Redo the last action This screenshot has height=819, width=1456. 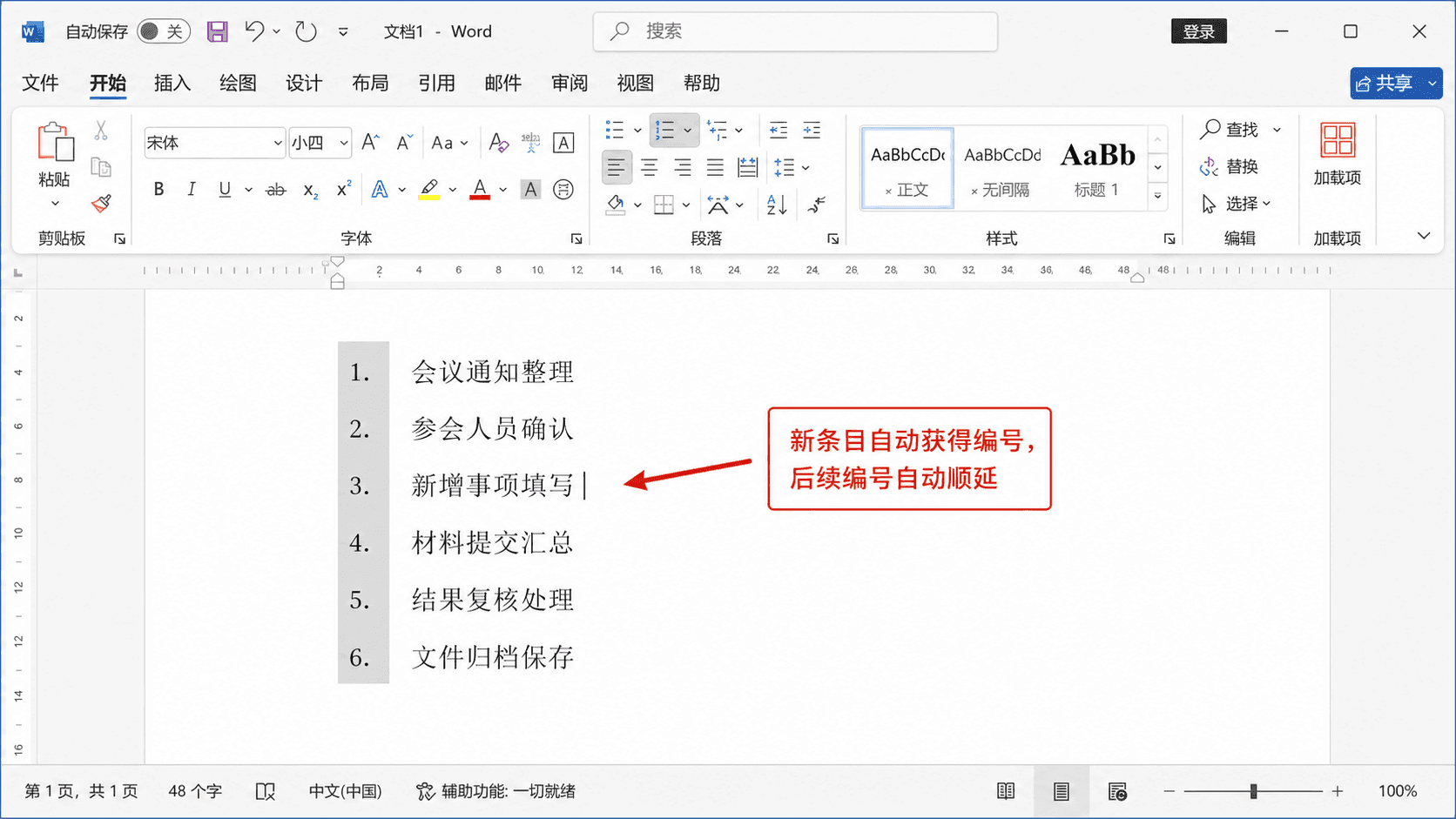(306, 32)
